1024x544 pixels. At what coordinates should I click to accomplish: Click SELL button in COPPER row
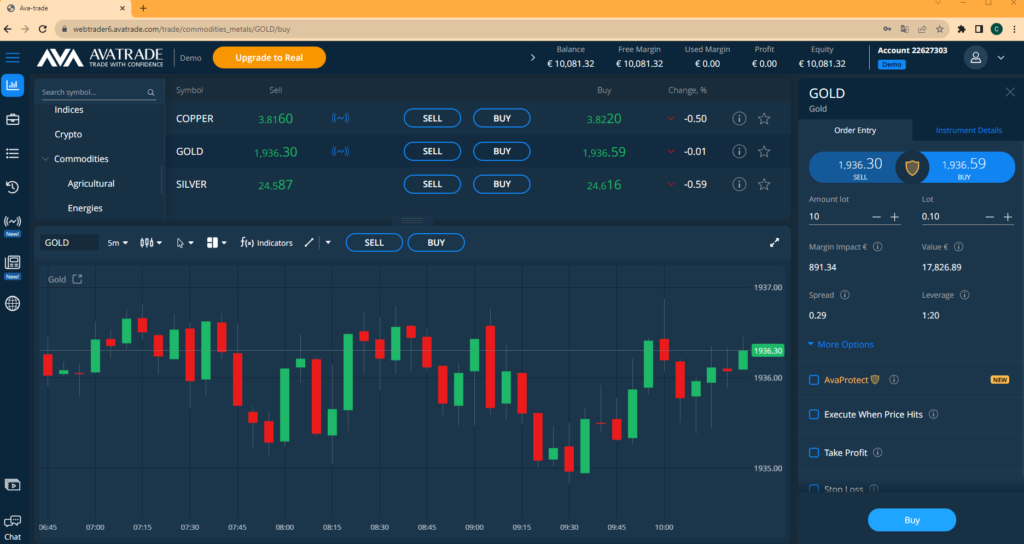point(432,118)
